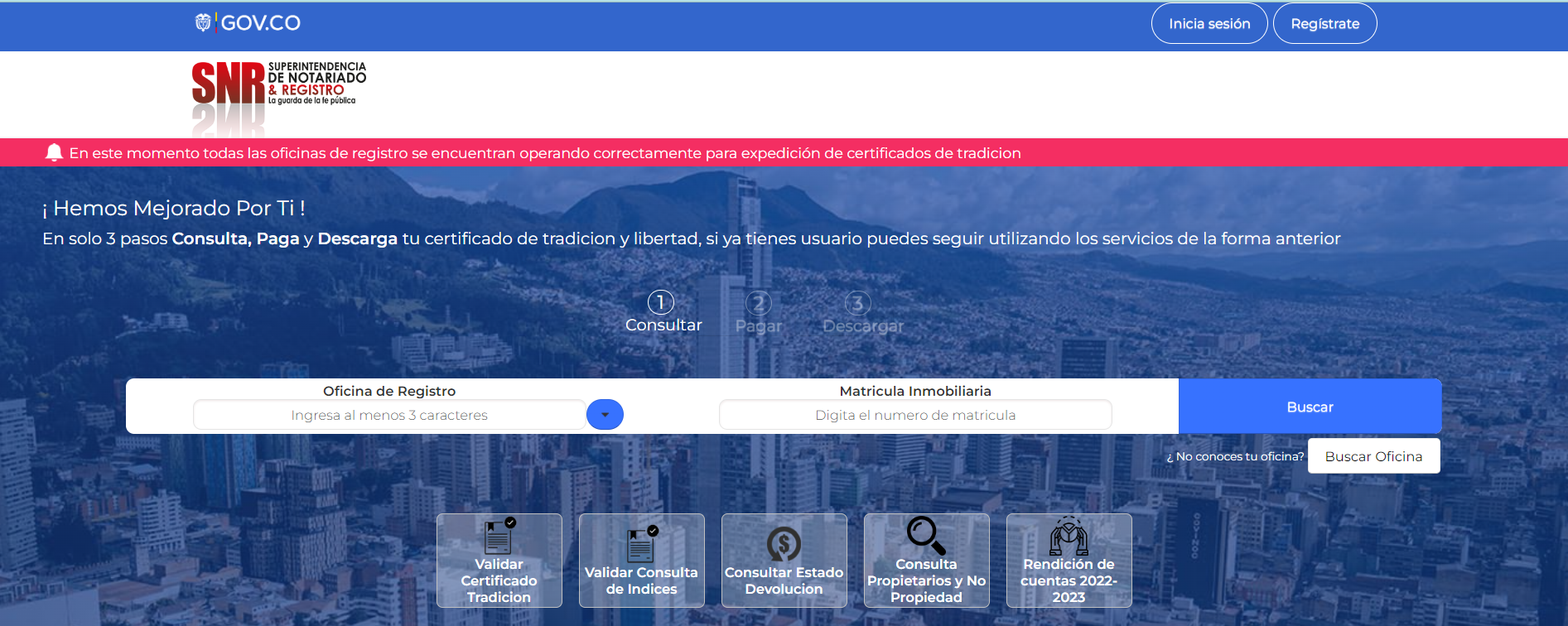Click the Consultar step label
The height and width of the screenshot is (626, 1568).
pyautogui.click(x=663, y=325)
